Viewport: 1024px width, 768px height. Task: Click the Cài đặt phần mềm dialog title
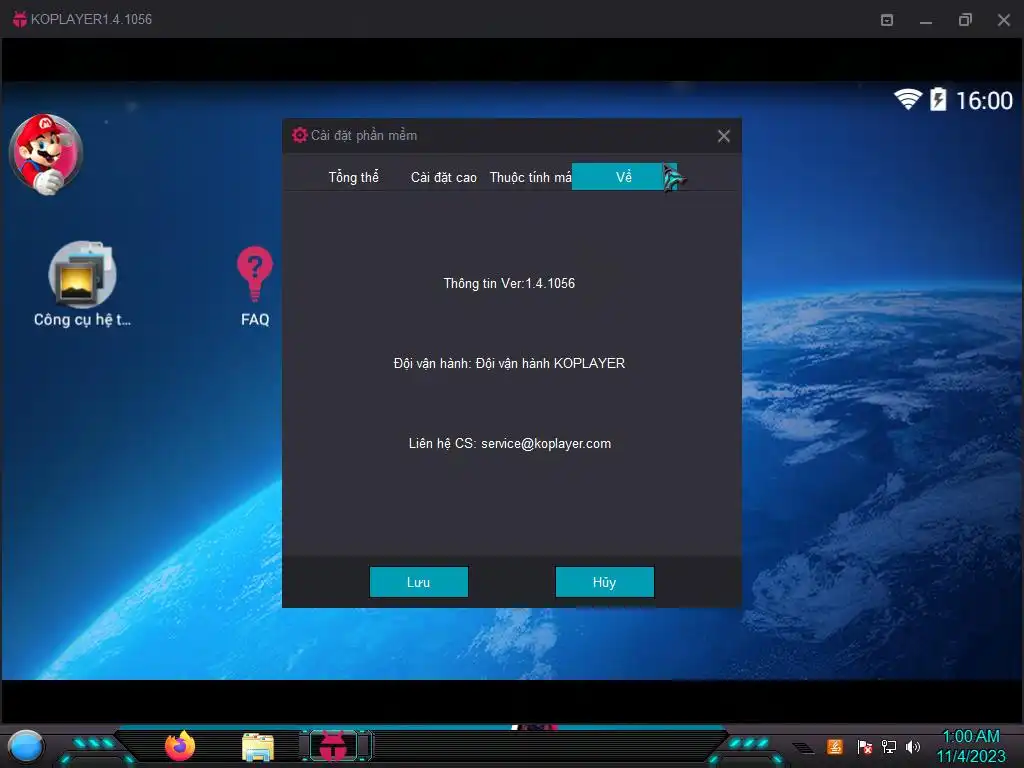[364, 135]
